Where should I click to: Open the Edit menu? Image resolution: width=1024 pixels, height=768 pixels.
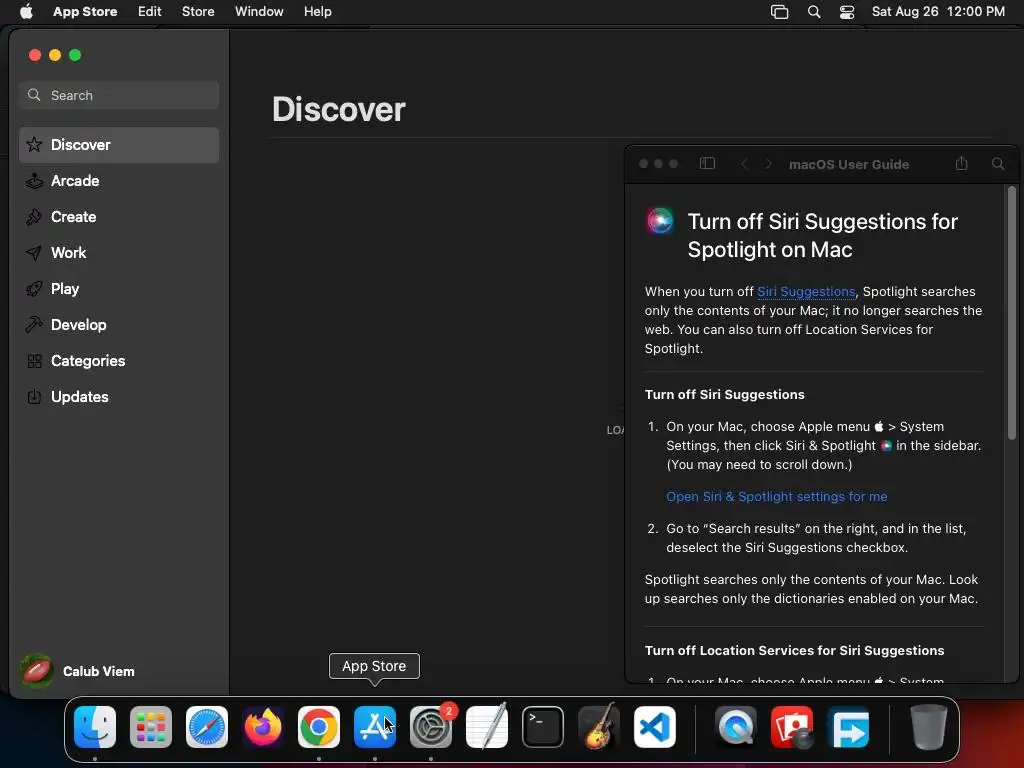[x=150, y=11]
